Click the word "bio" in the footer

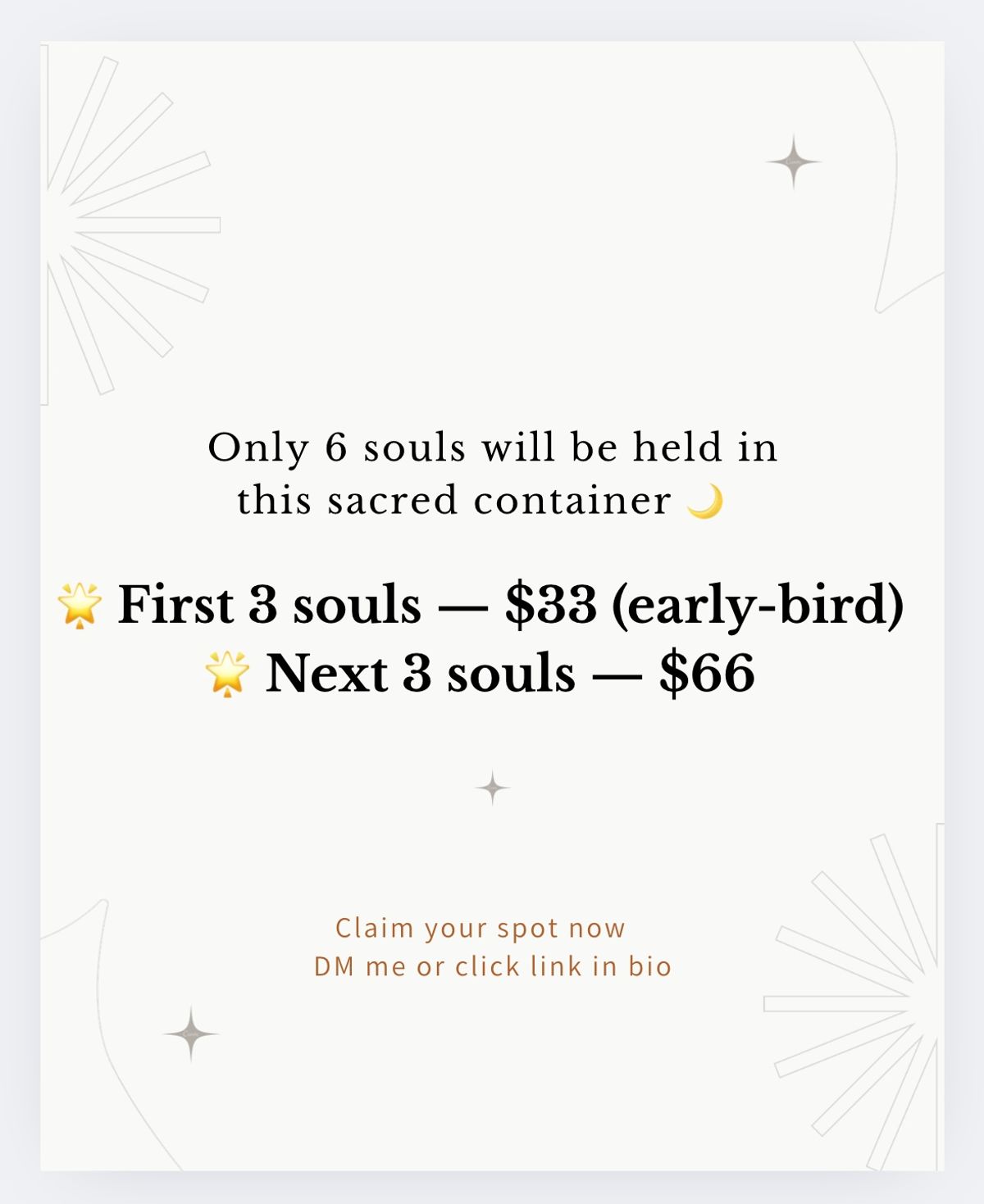point(650,966)
